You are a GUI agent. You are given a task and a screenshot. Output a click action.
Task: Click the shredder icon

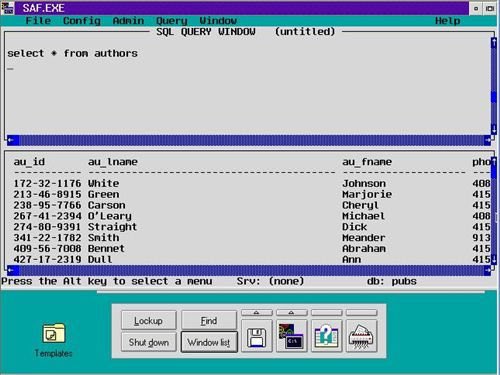362,336
